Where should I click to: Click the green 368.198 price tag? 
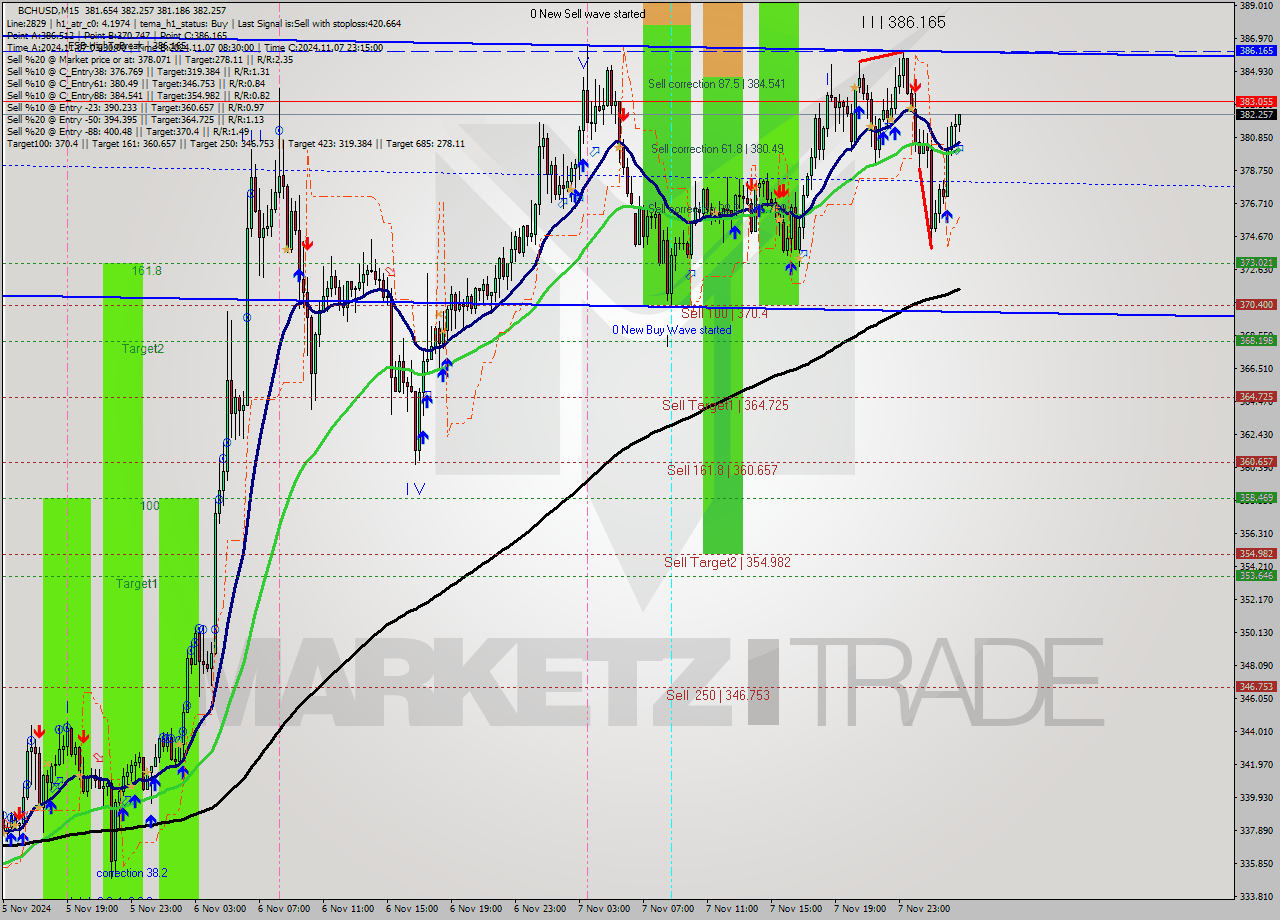tap(1256, 341)
